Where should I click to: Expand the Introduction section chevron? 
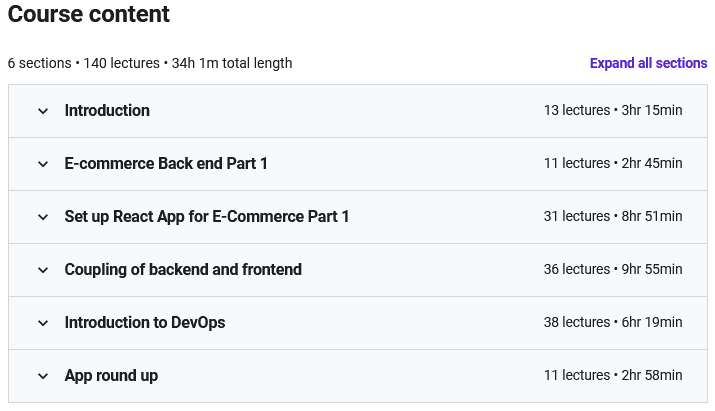click(43, 111)
